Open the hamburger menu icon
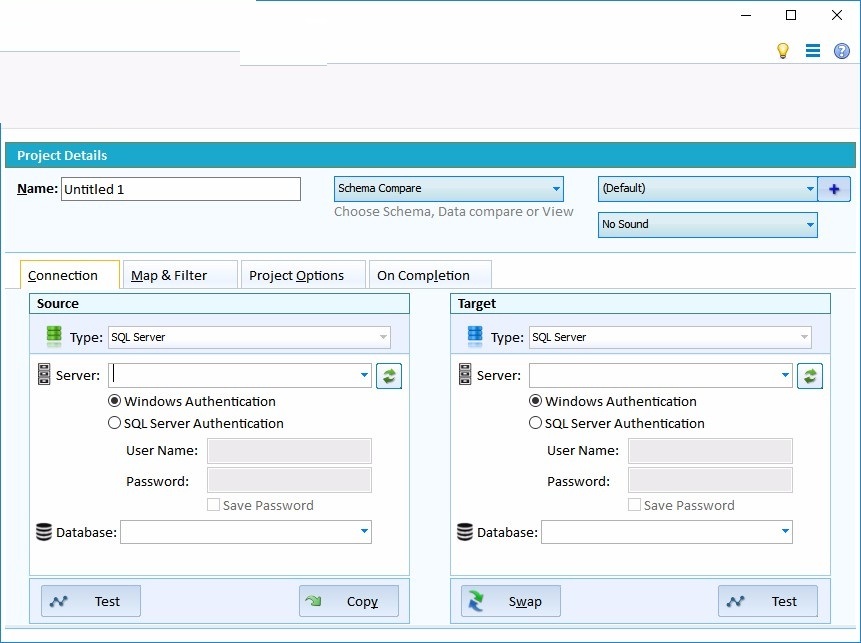This screenshot has height=643, width=861. [x=812, y=50]
